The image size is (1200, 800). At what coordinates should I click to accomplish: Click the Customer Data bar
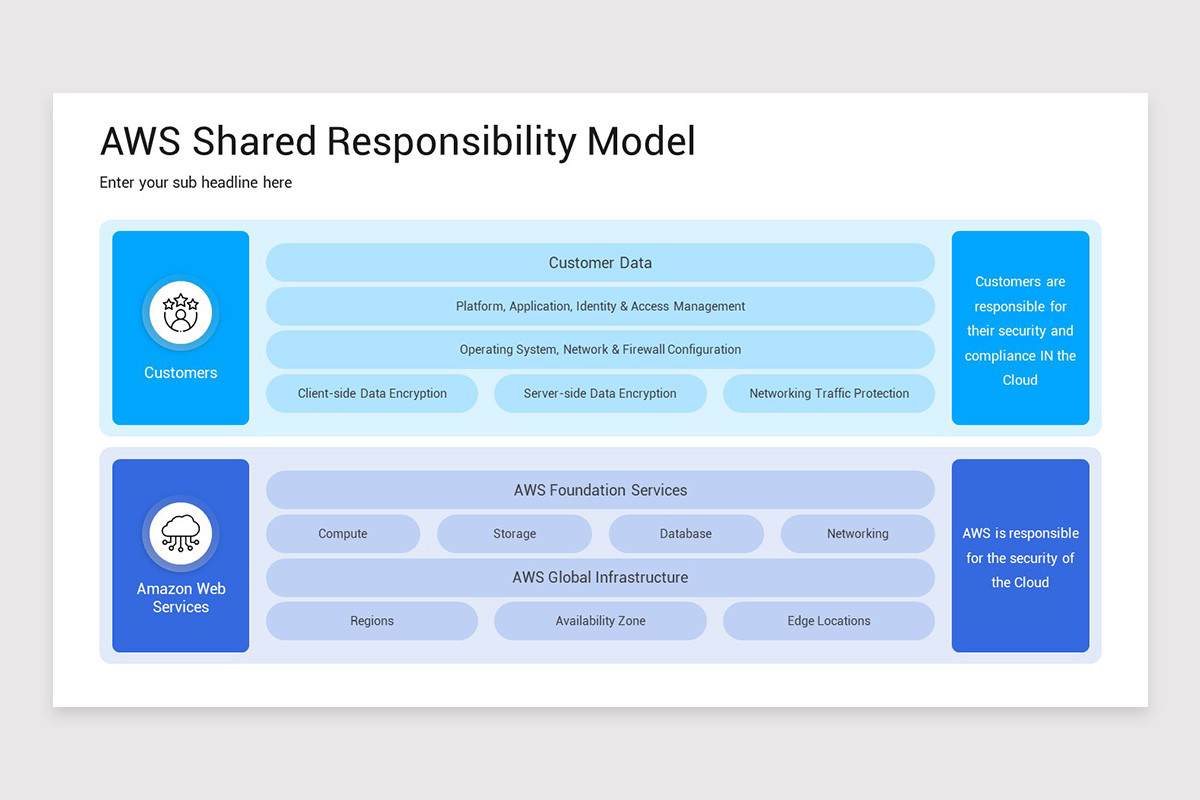(x=600, y=262)
